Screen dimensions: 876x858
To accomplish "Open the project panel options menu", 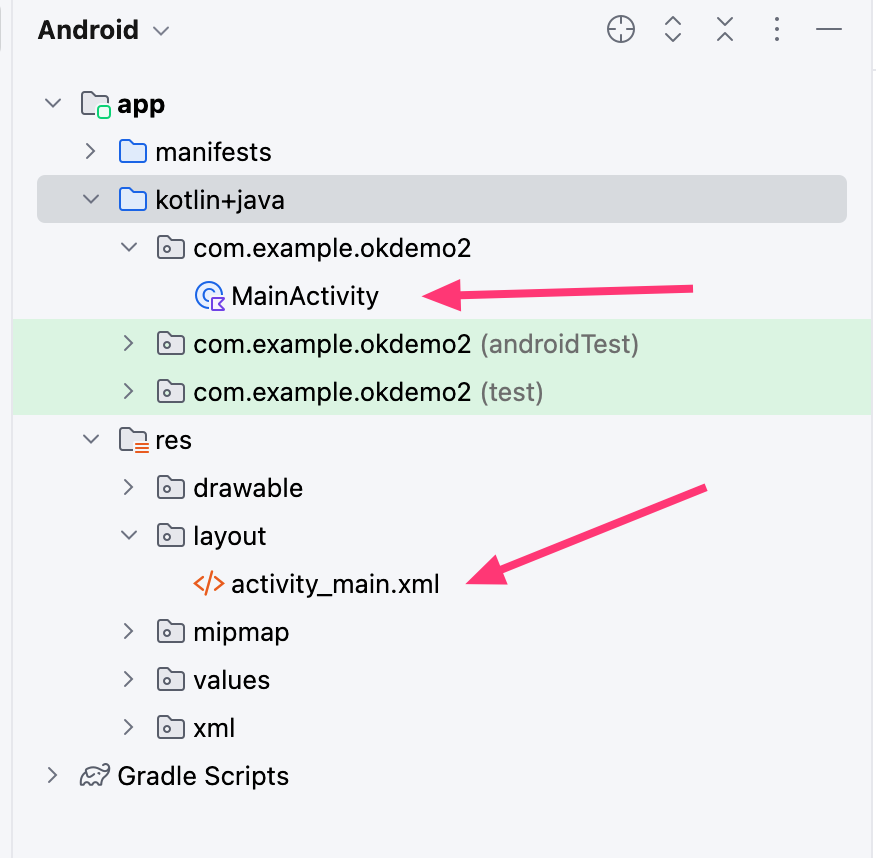I will [x=777, y=30].
